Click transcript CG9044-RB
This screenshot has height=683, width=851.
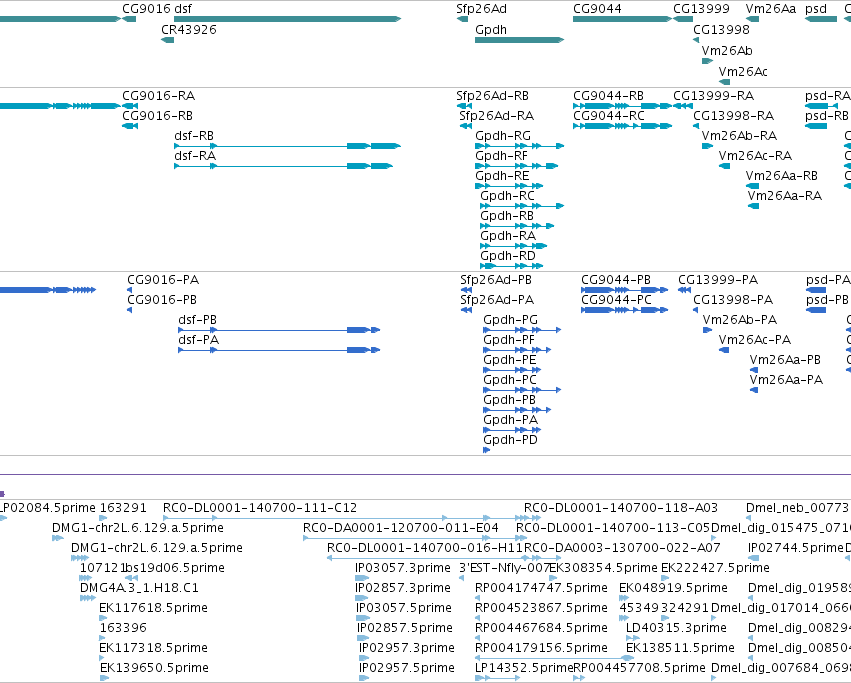(608, 96)
